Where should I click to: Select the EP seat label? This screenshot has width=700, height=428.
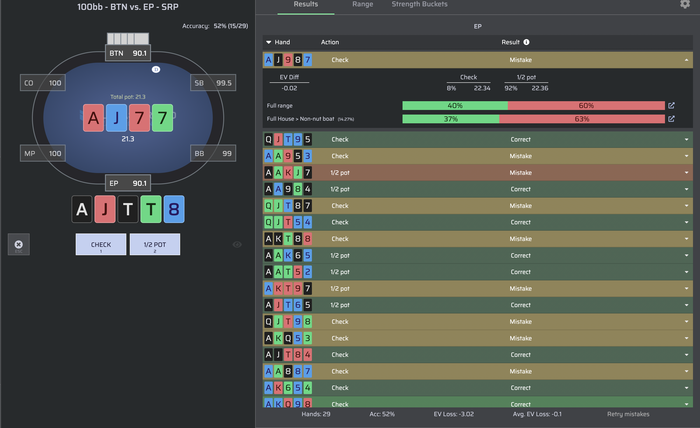coord(128,183)
